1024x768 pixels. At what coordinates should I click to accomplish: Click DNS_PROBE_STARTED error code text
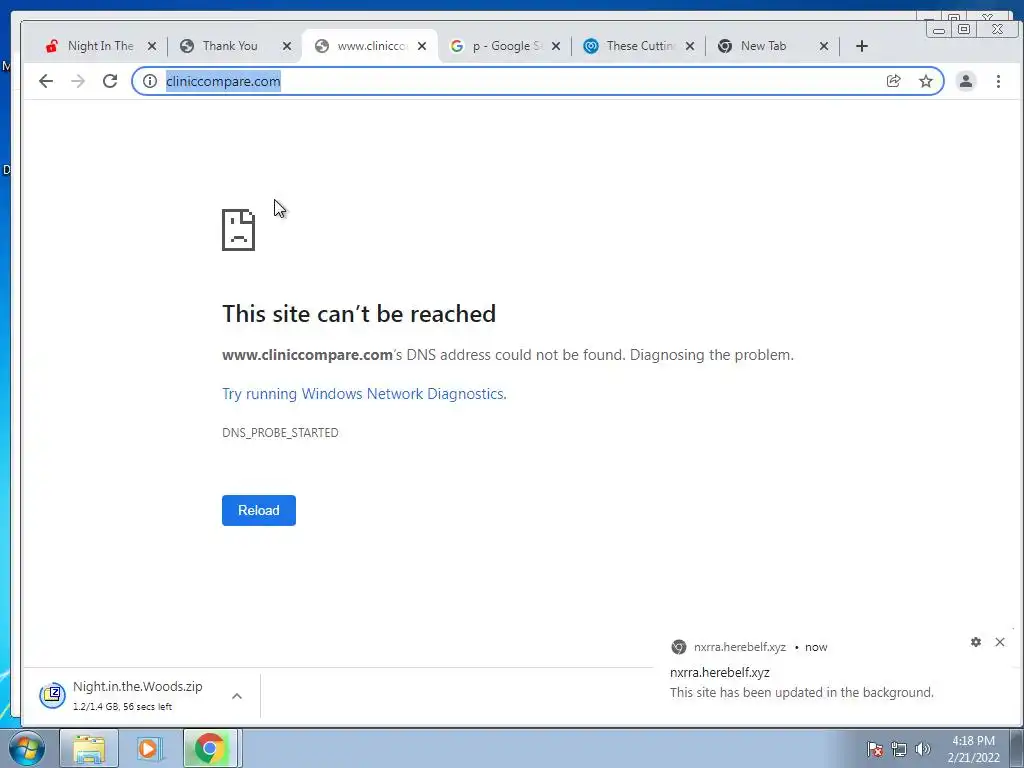coord(280,432)
